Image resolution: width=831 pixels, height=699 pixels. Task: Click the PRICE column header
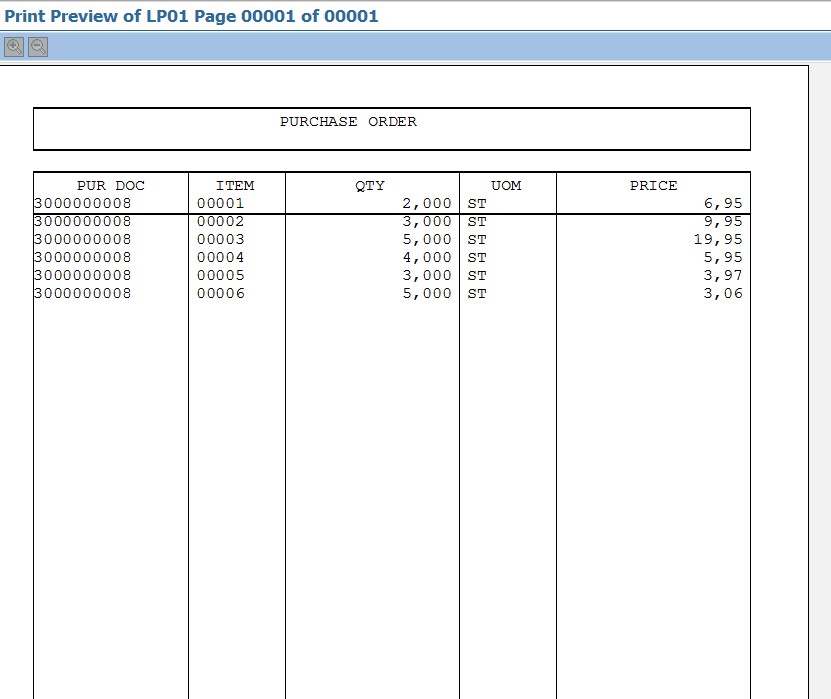[652, 185]
